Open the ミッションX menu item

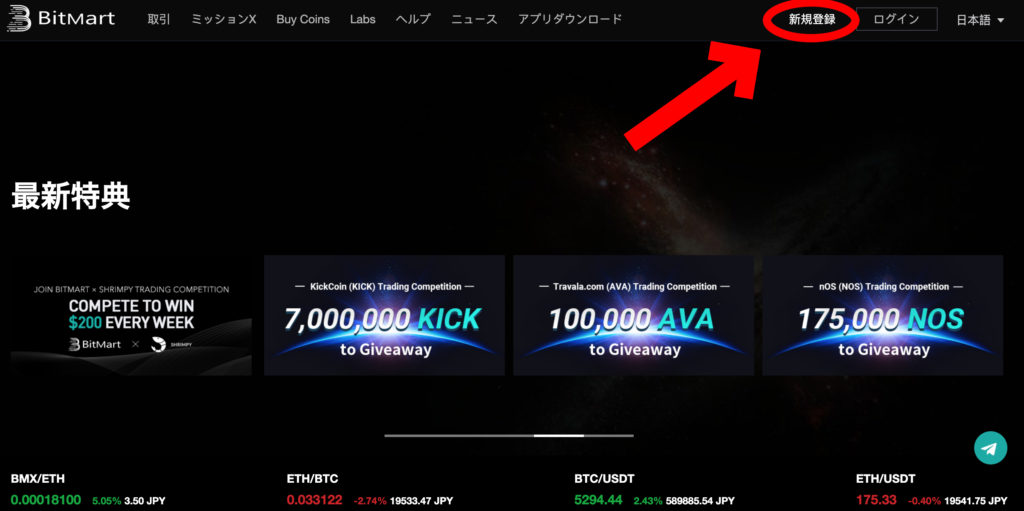[223, 19]
